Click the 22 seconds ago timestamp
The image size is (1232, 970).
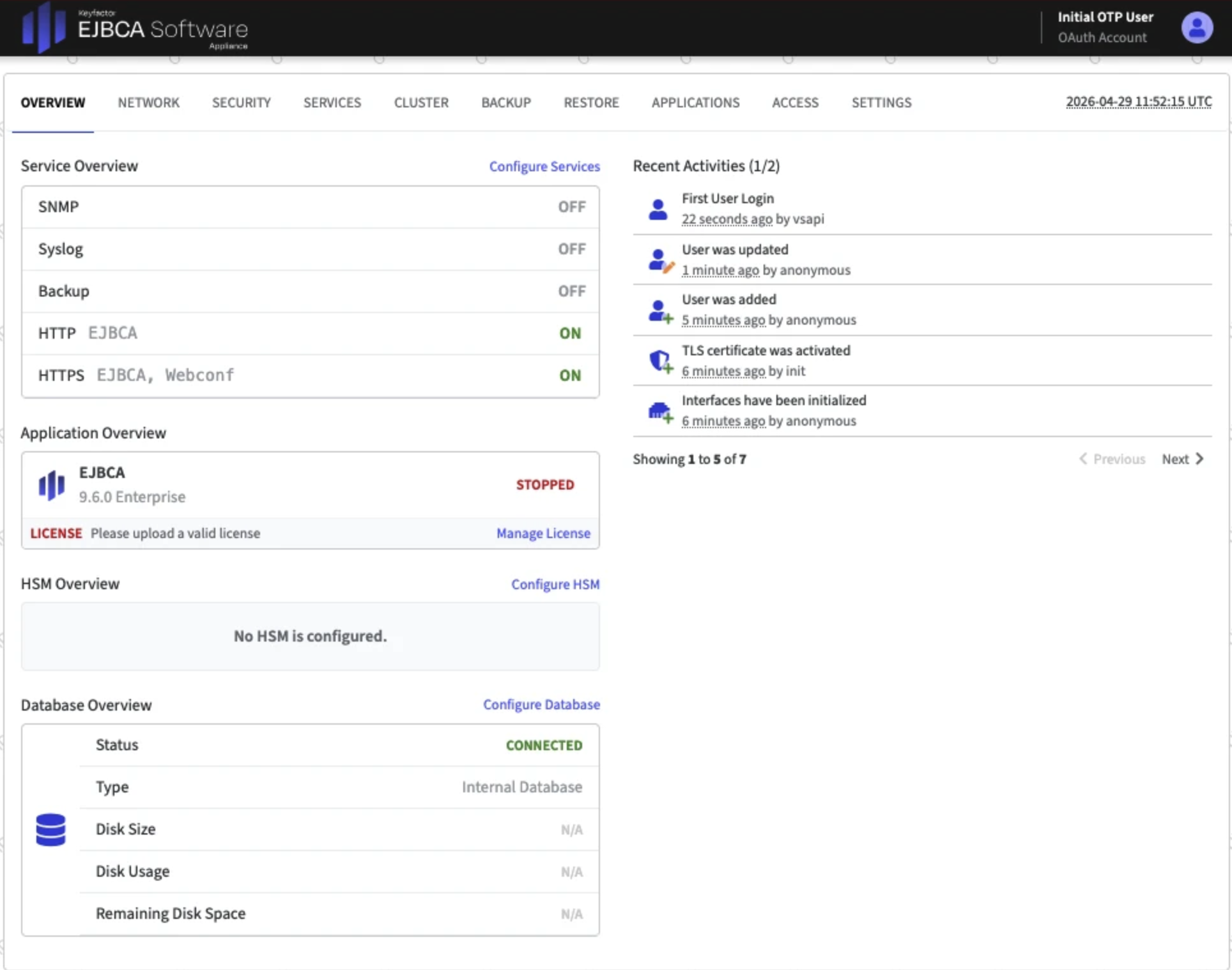pos(727,219)
